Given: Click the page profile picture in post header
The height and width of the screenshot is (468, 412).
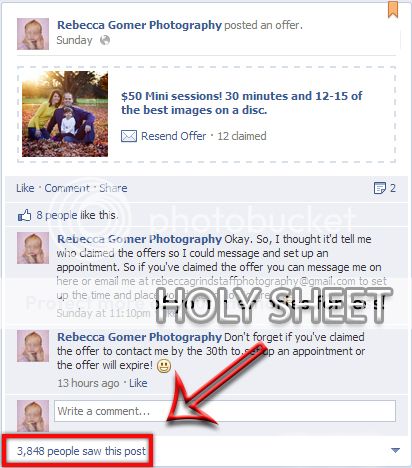Looking at the screenshot, I should point(33,34).
